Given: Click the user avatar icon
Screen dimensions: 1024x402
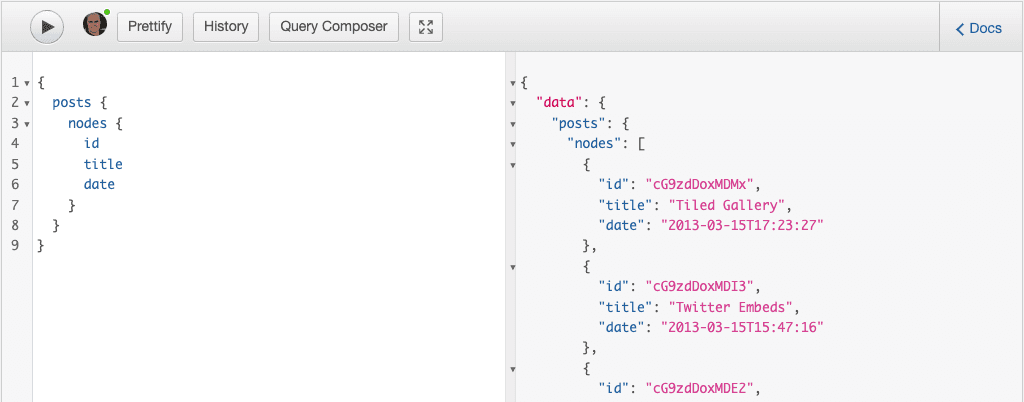Looking at the screenshot, I should [95, 26].
